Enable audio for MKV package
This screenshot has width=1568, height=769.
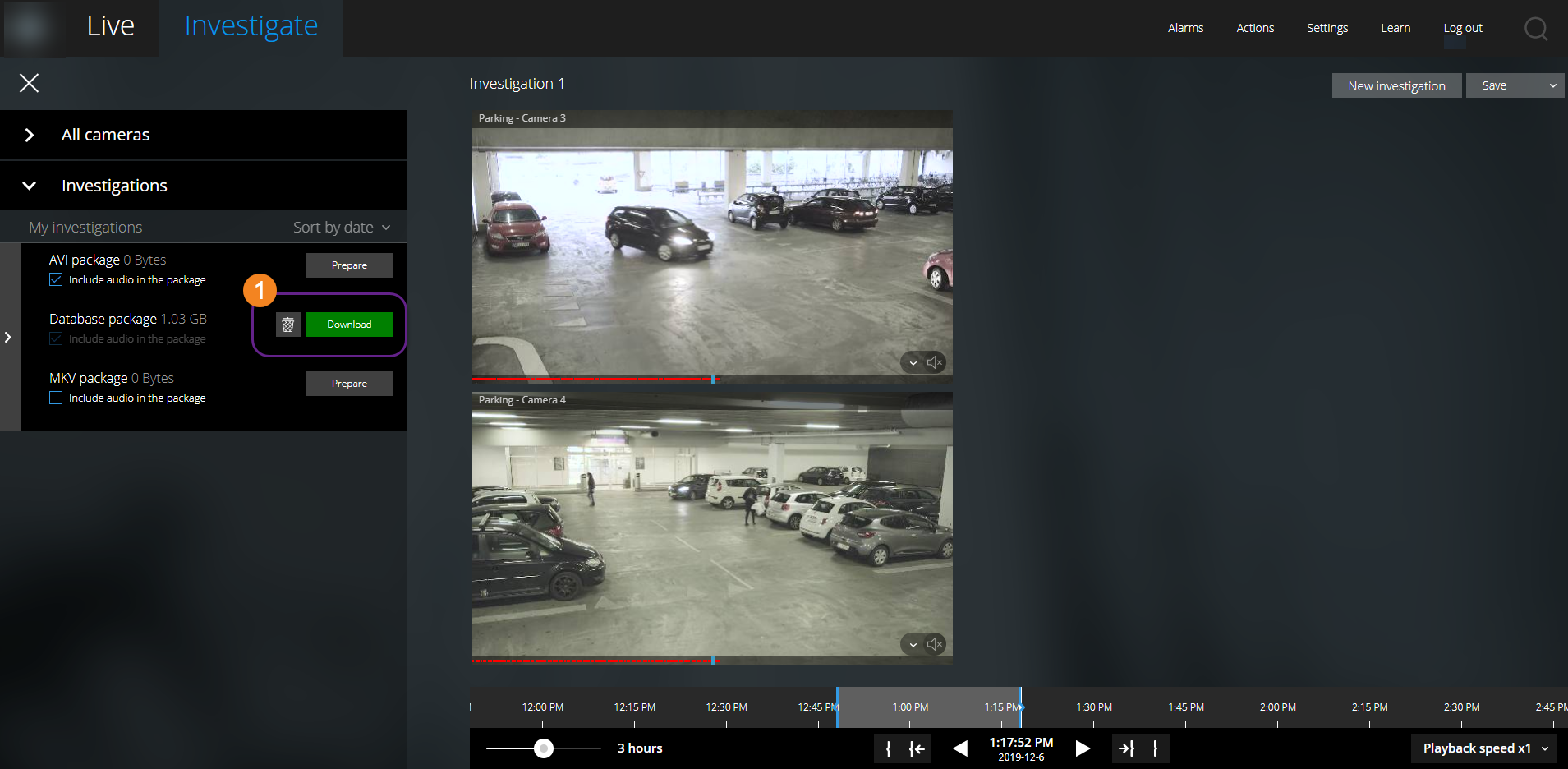point(56,398)
